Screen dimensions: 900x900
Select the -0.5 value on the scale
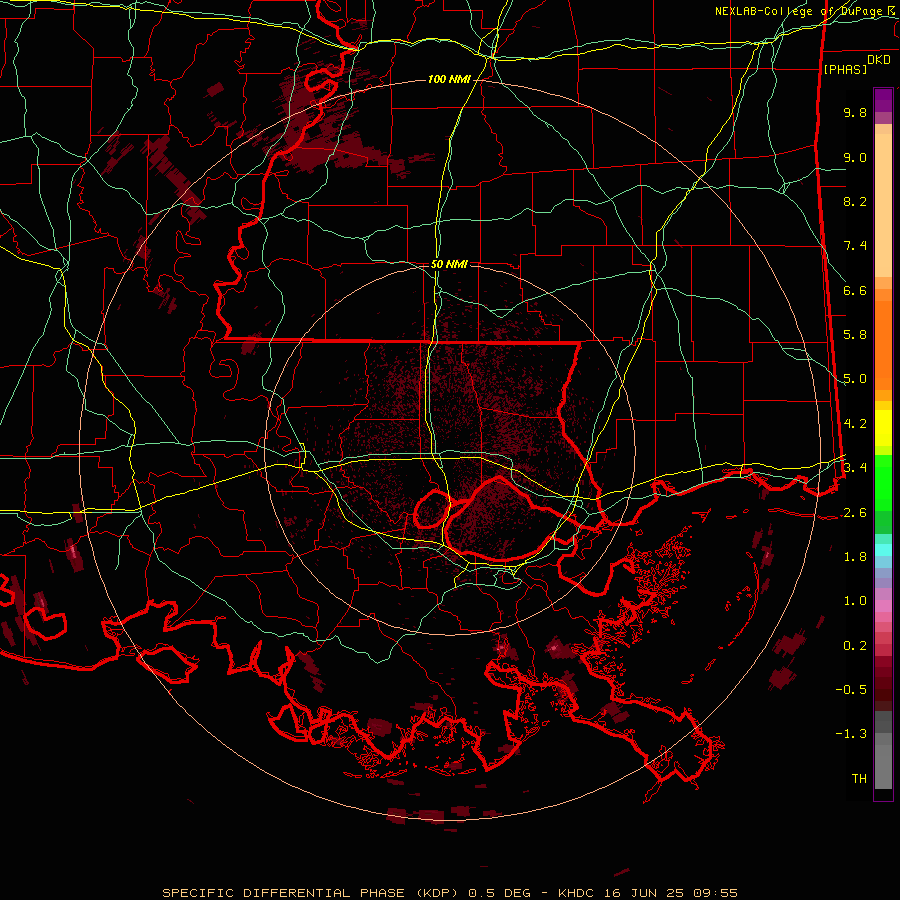(x=851, y=690)
